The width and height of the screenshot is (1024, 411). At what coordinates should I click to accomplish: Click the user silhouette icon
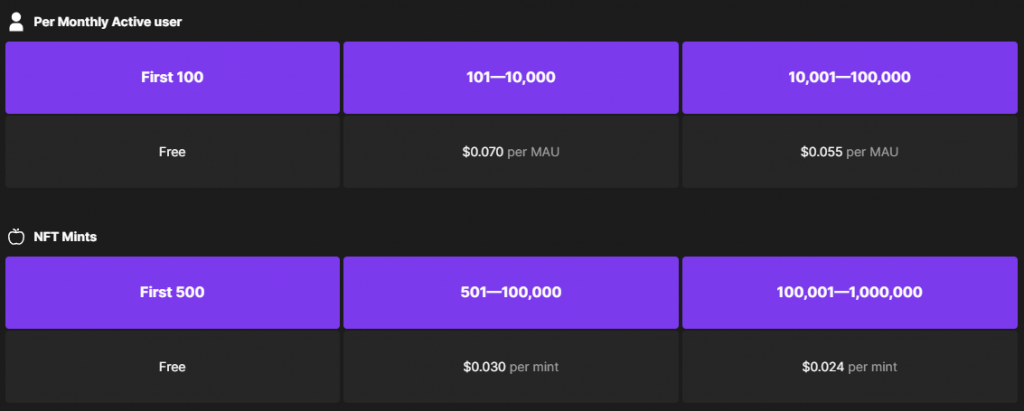coord(16,22)
